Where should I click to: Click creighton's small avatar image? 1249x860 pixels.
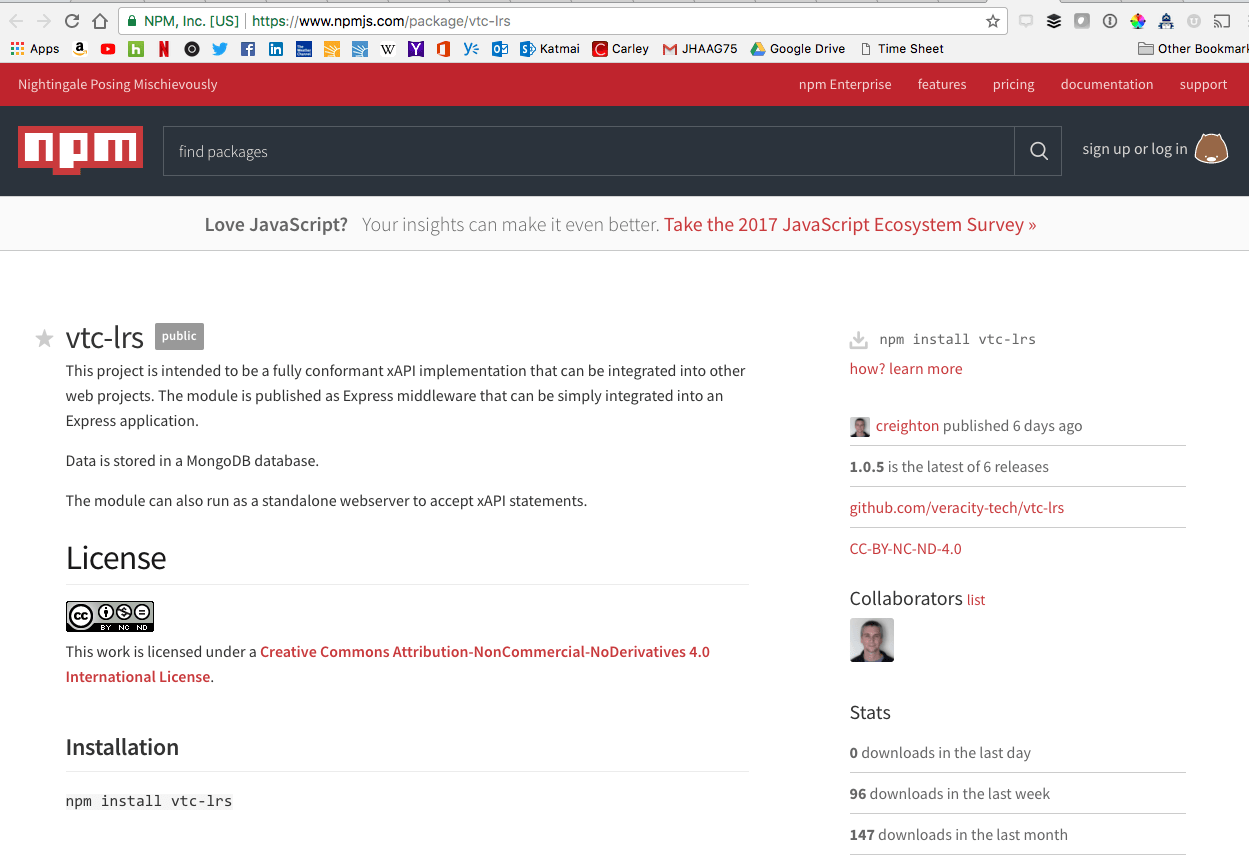pos(860,427)
